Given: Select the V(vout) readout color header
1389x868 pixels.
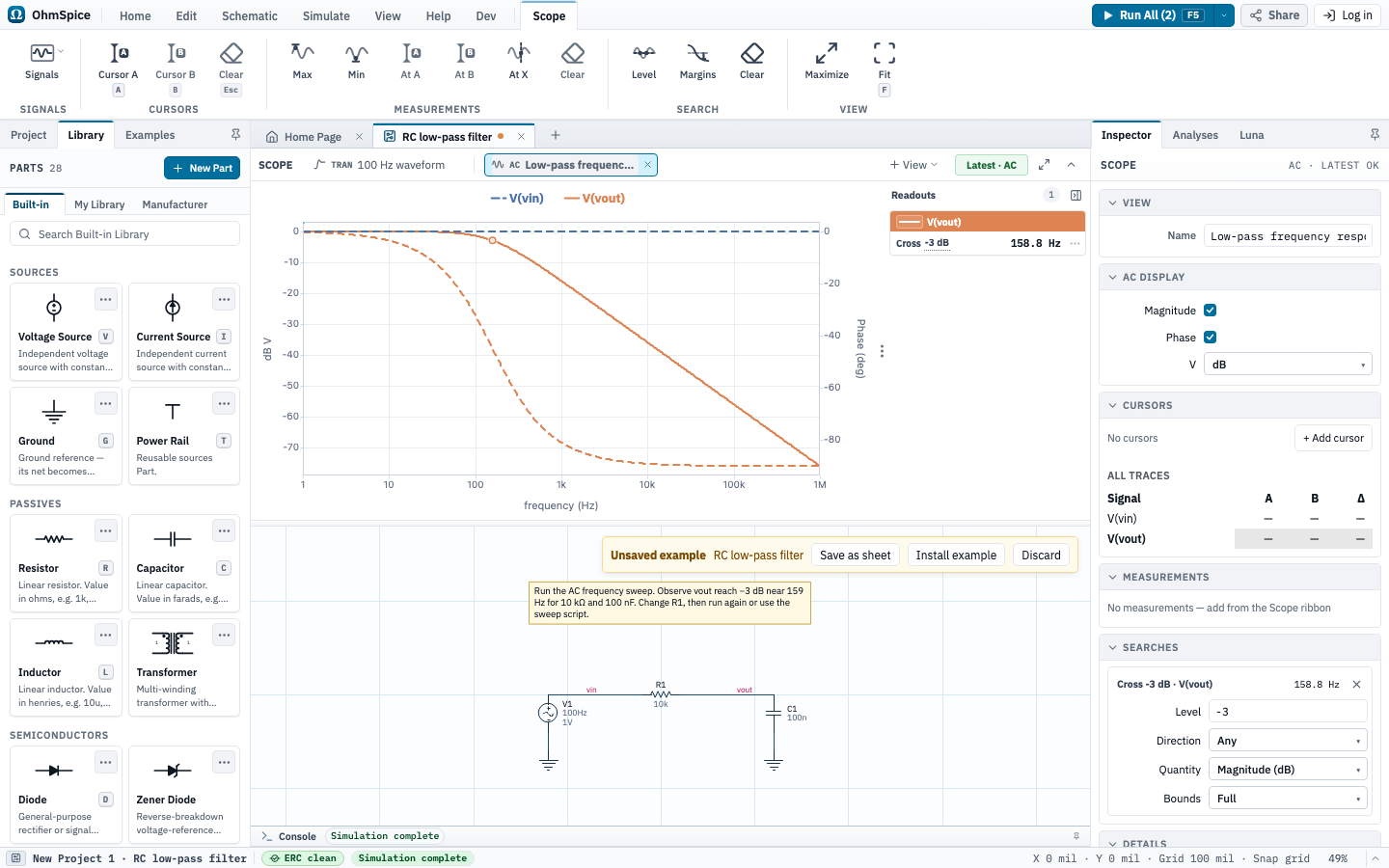Looking at the screenshot, I should [988, 222].
